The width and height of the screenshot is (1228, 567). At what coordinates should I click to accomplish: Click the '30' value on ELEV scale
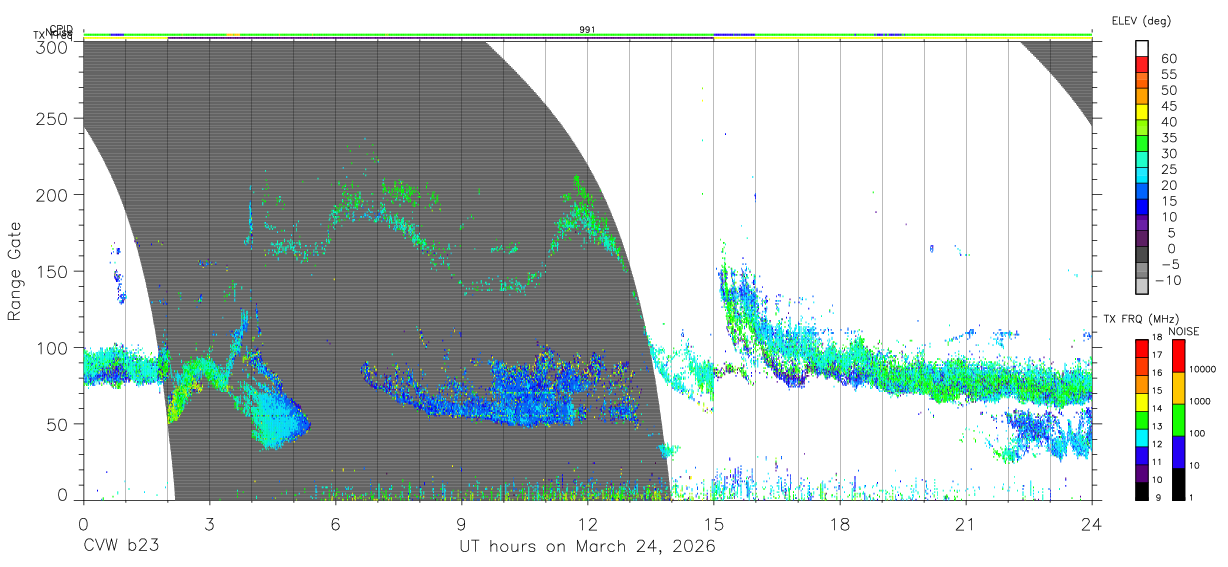(1169, 153)
